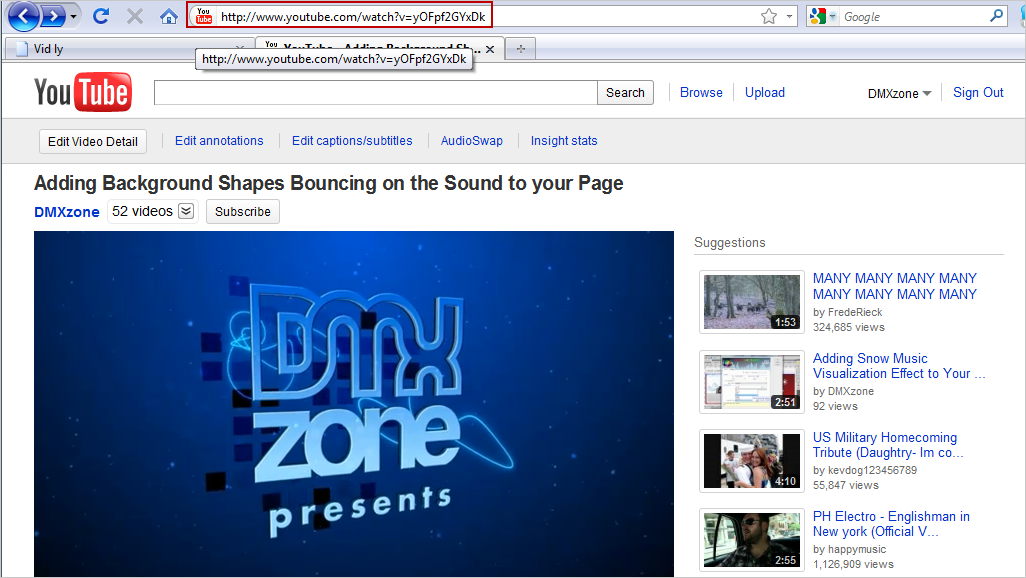The height and width of the screenshot is (578, 1026).
Task: Click the YouTube favicon in the address bar
Action: coord(204,16)
